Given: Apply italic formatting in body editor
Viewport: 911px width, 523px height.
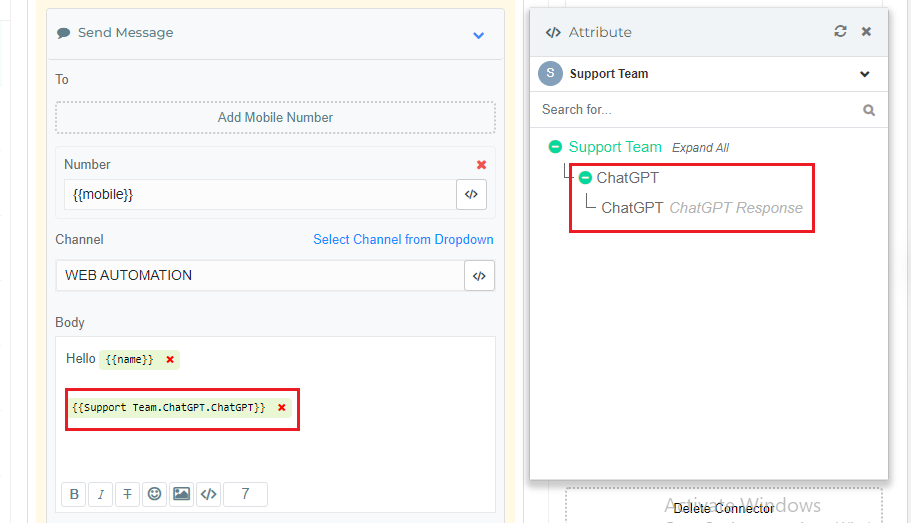Looking at the screenshot, I should [101, 494].
